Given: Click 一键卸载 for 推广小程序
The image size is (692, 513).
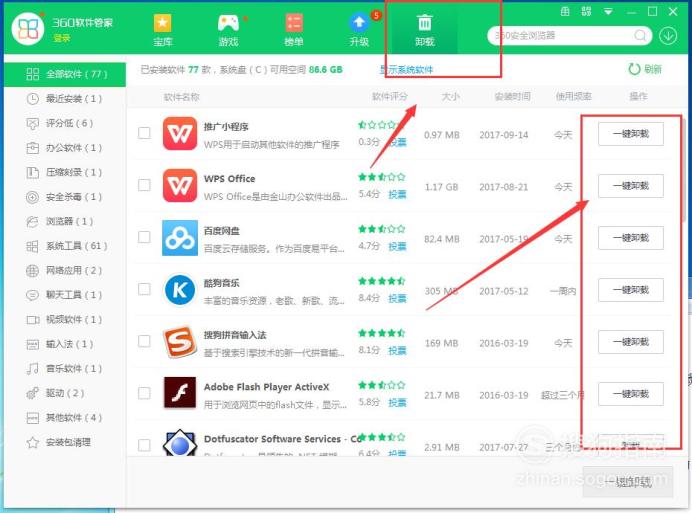Looking at the screenshot, I should pos(631,134).
